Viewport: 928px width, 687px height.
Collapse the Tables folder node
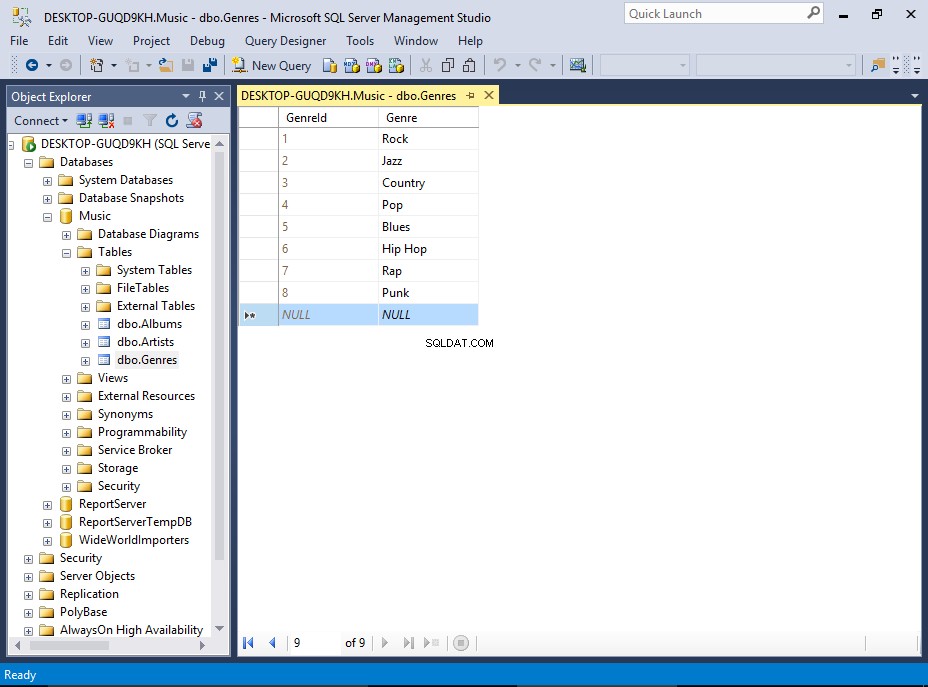pyautogui.click(x=66, y=253)
